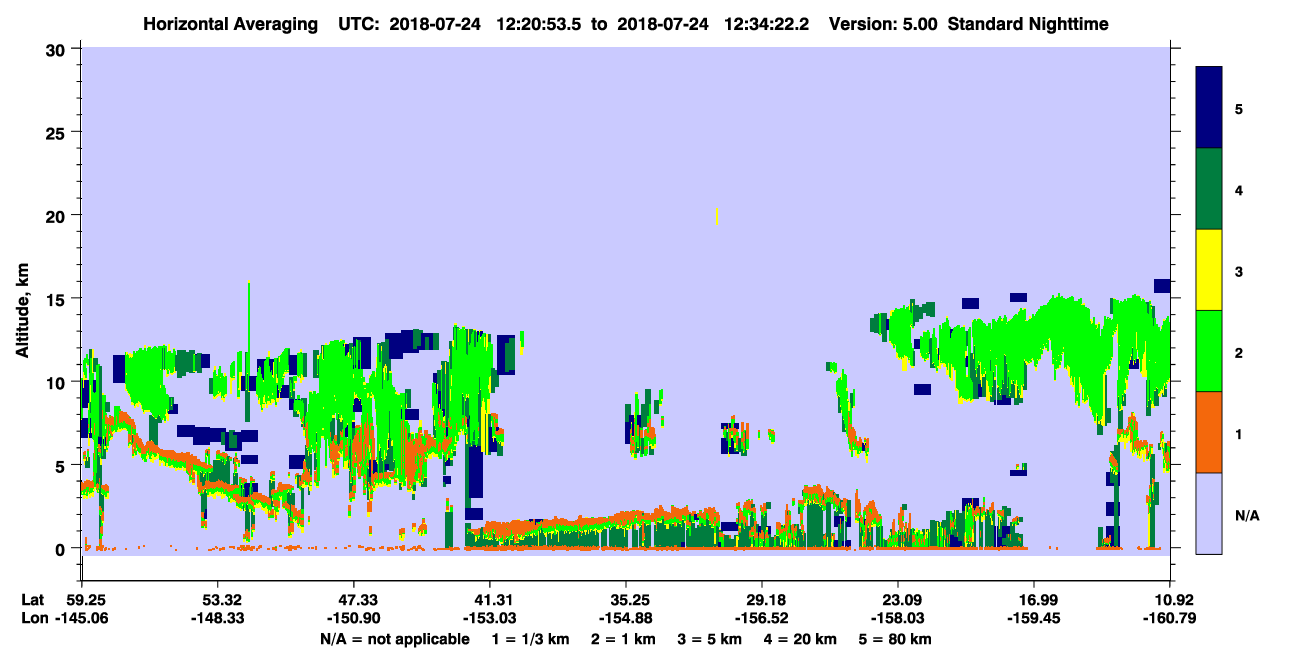Click the '2 = 1 km' legend note
The width and height of the screenshot is (1300, 667).
tap(623, 639)
